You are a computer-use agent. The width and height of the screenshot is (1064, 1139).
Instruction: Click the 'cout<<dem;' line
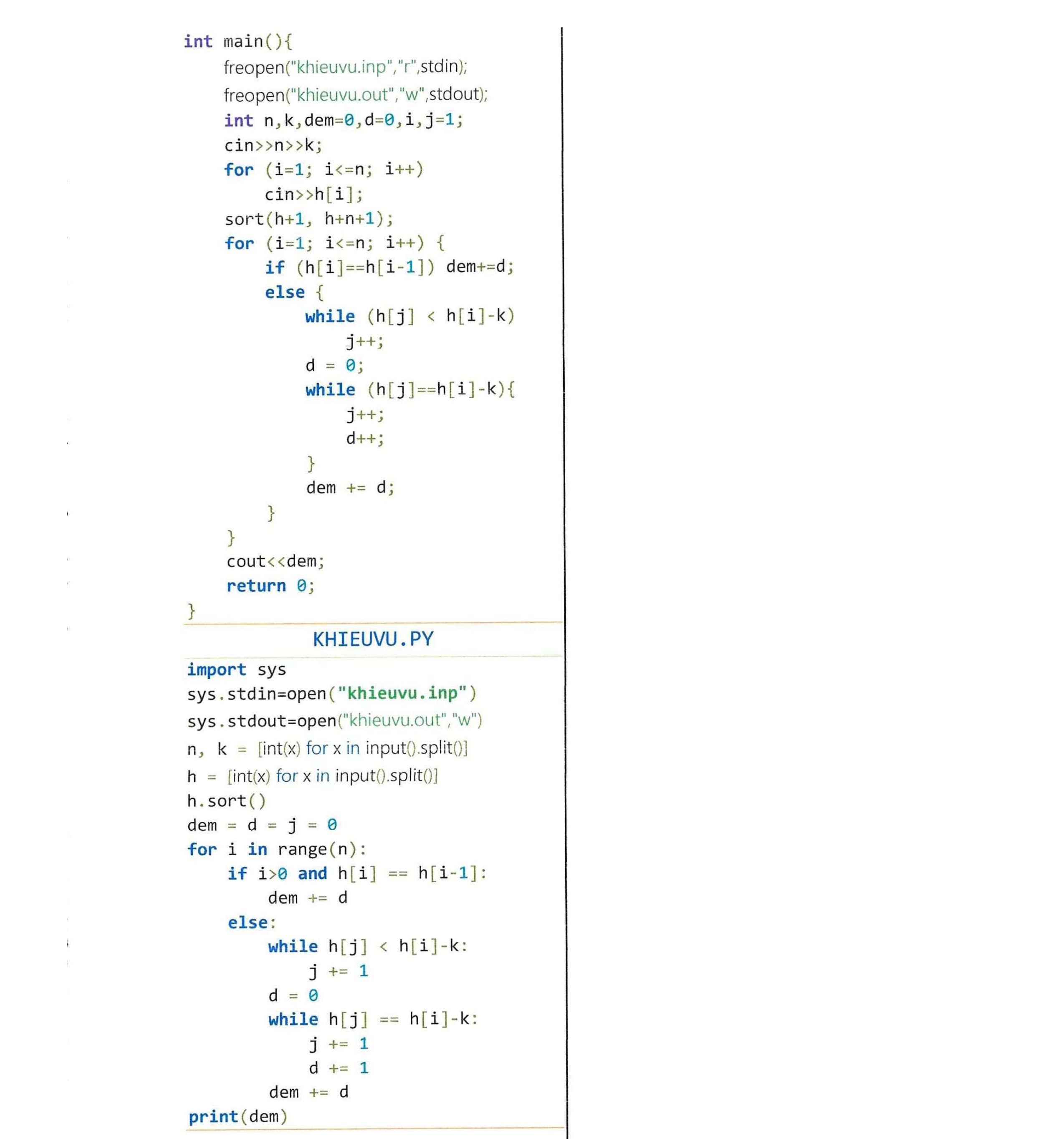pos(275,561)
